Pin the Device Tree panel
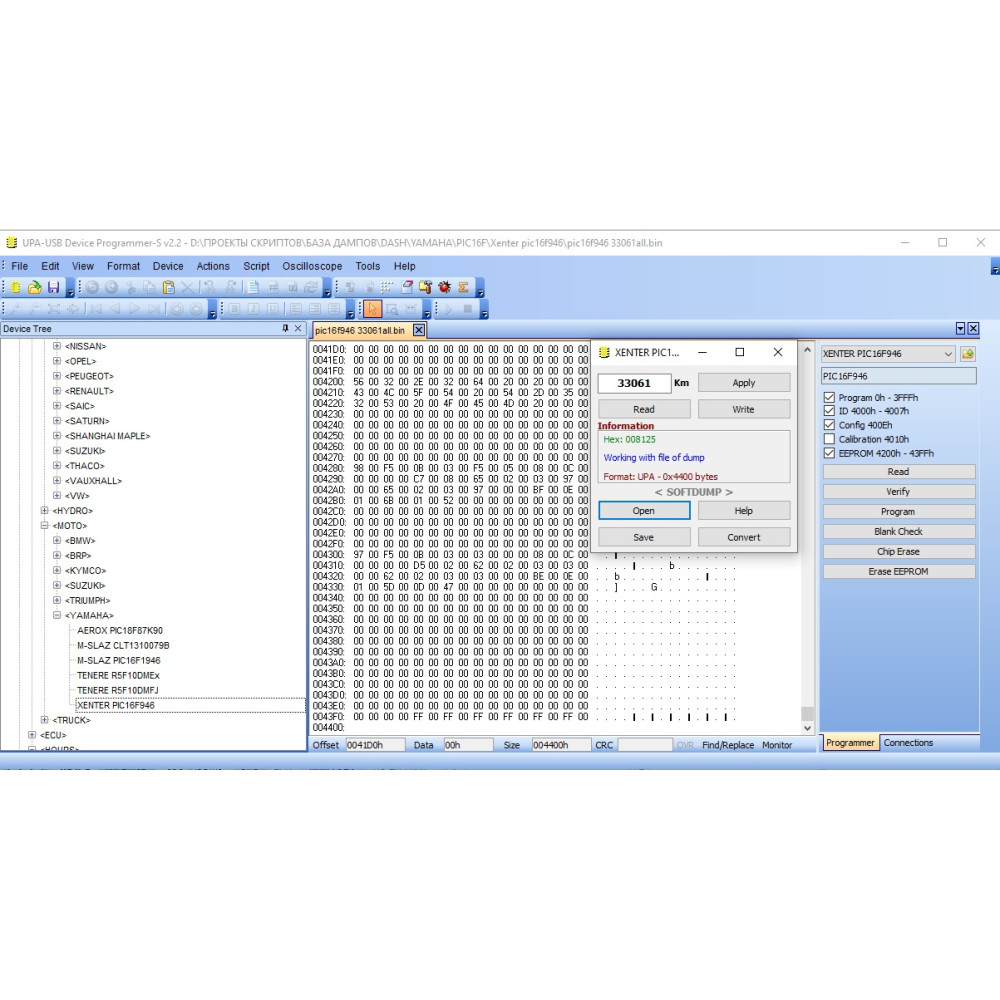 point(285,328)
